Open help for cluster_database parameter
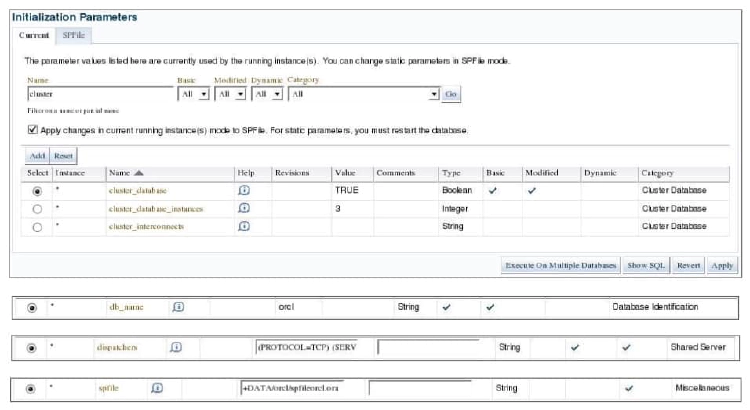750x410 pixels. [x=244, y=190]
